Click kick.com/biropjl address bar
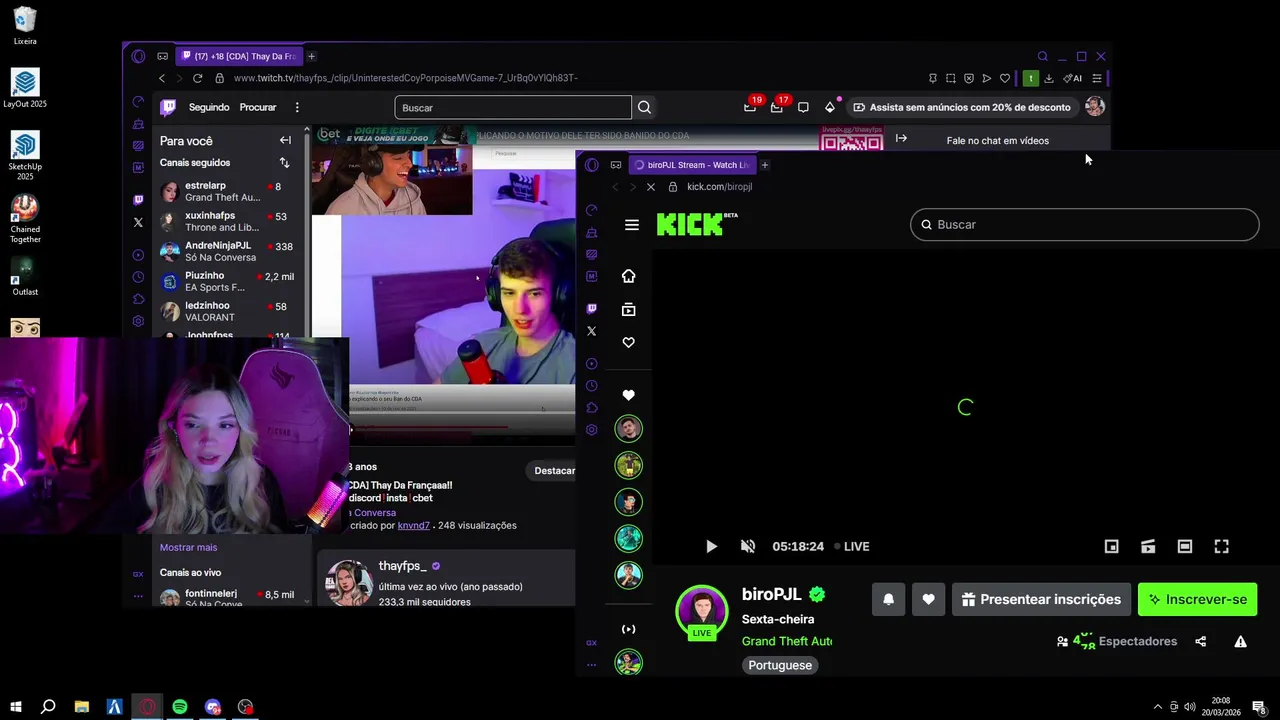 tap(719, 187)
